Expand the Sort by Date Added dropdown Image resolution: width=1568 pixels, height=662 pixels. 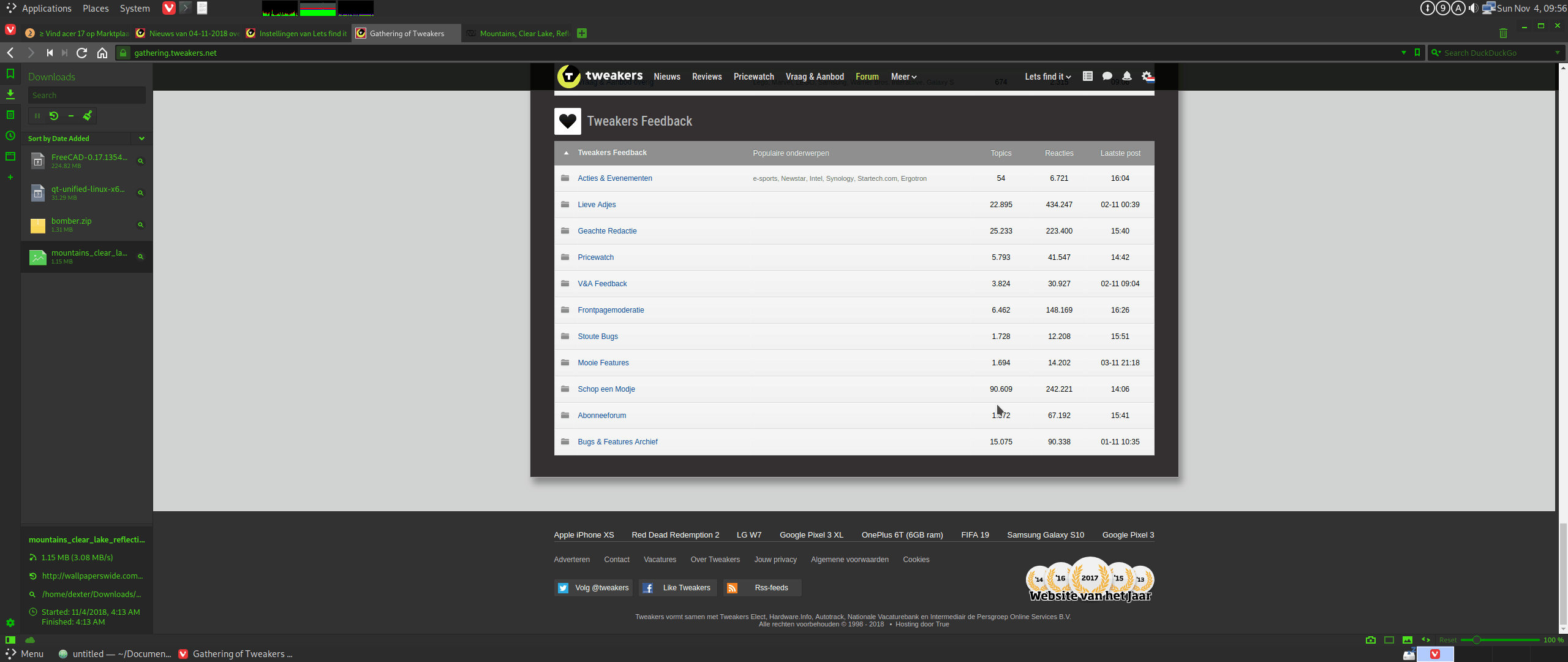click(141, 139)
